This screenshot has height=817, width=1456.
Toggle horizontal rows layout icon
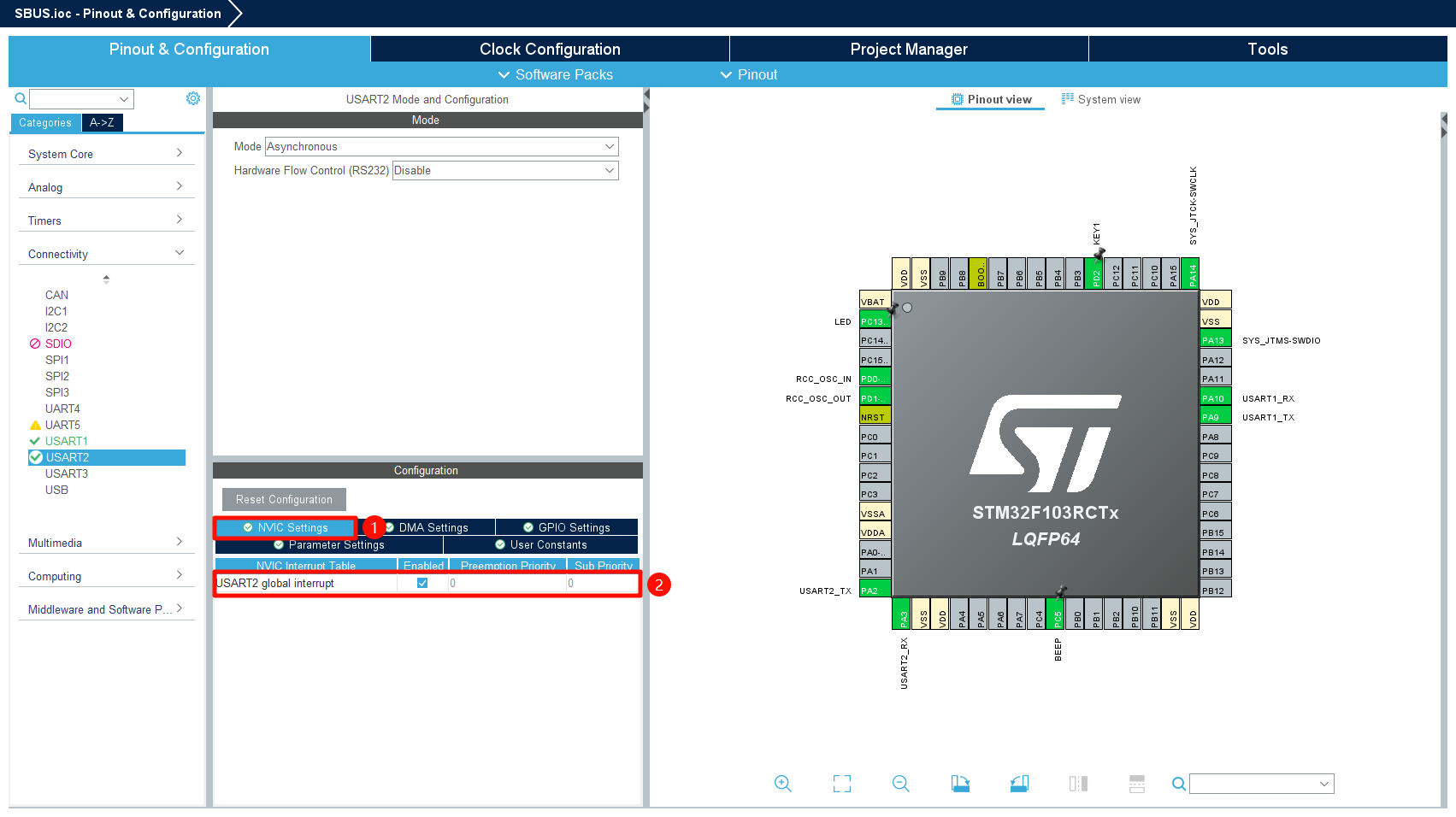coord(1137,784)
